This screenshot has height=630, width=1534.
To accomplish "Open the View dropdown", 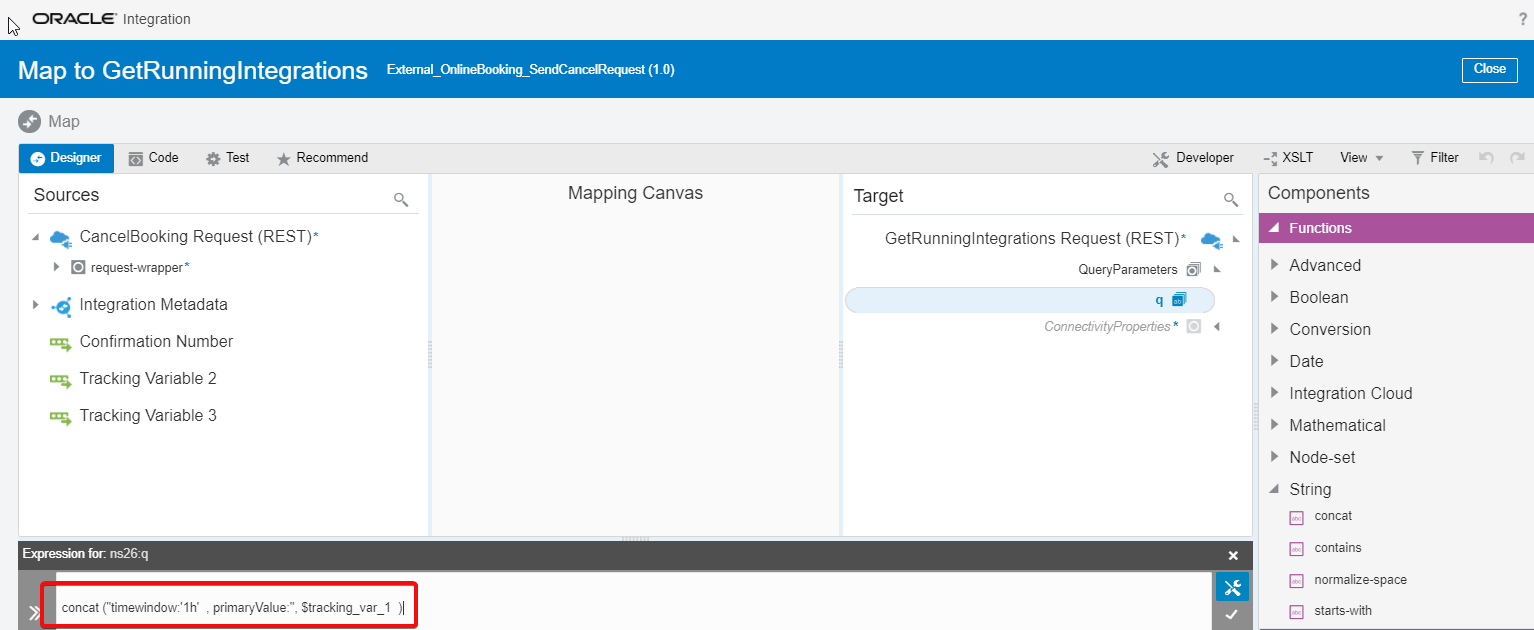I will tap(1359, 157).
